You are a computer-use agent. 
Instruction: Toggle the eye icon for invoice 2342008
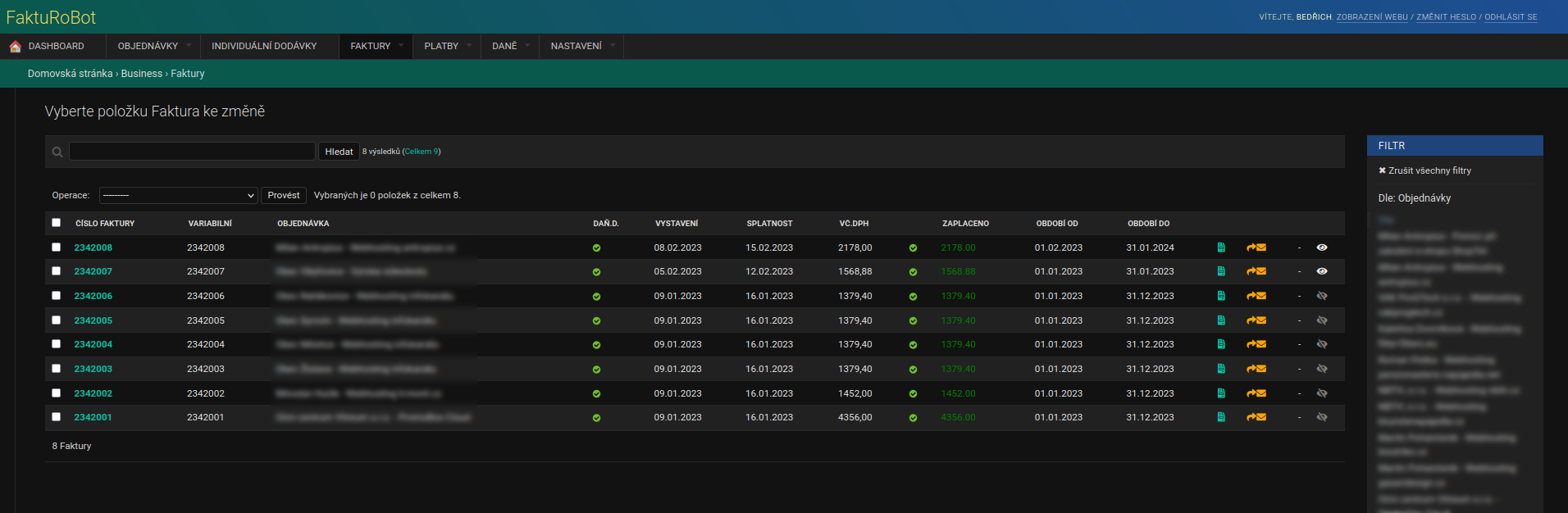[1321, 247]
